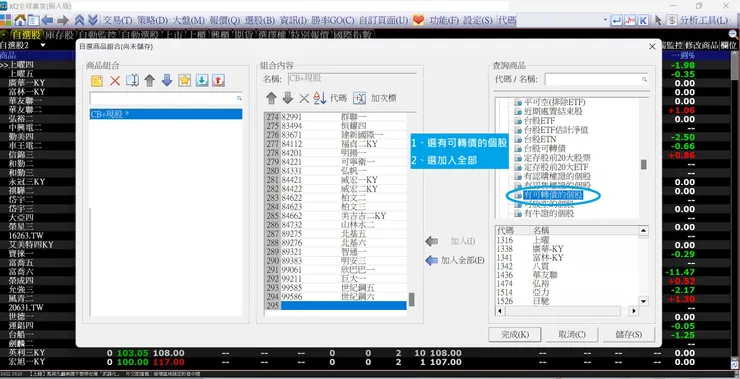Click the results list scroll down arrow

(x=643, y=301)
